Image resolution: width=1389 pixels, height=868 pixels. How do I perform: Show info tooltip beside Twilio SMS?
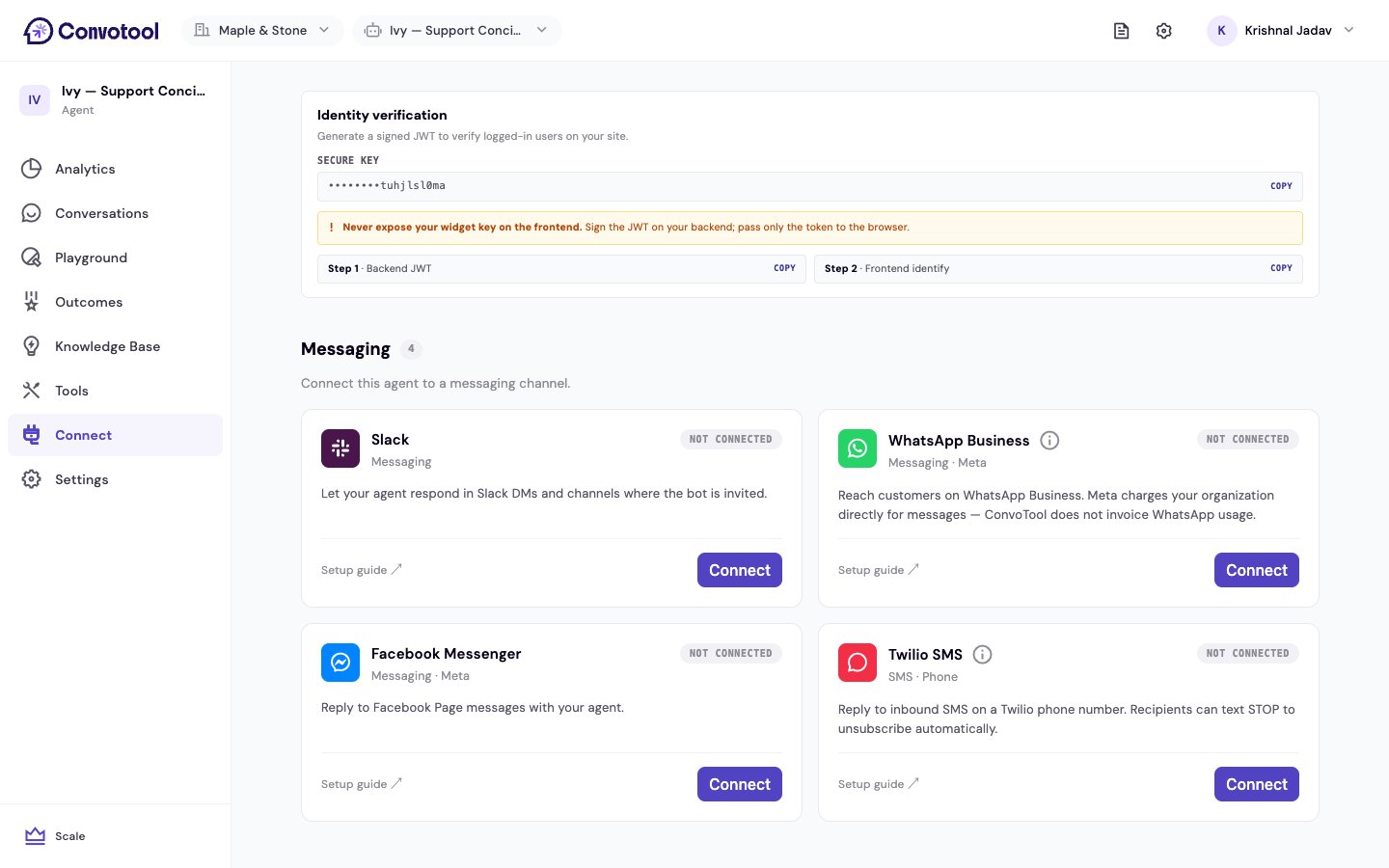pos(982,655)
